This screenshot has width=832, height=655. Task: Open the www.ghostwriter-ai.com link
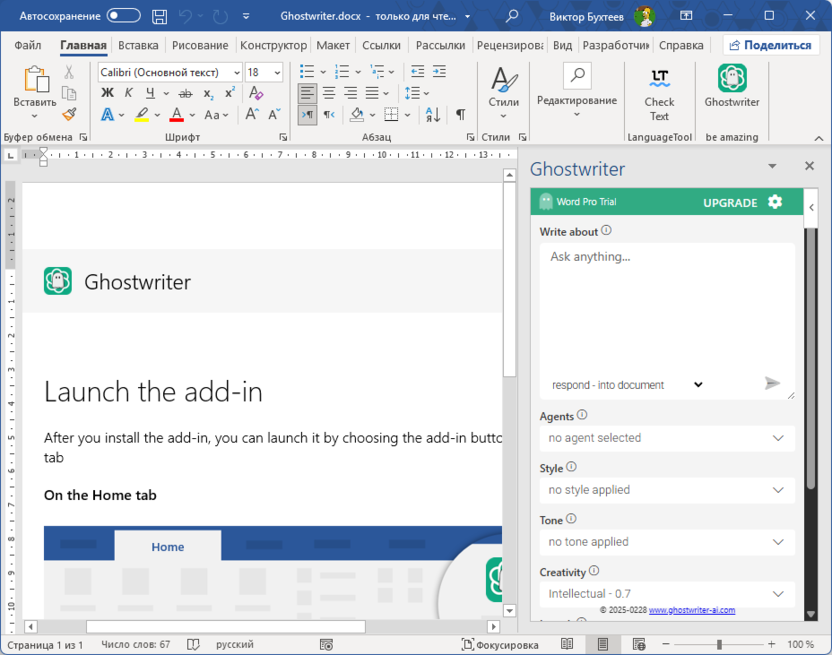691,610
